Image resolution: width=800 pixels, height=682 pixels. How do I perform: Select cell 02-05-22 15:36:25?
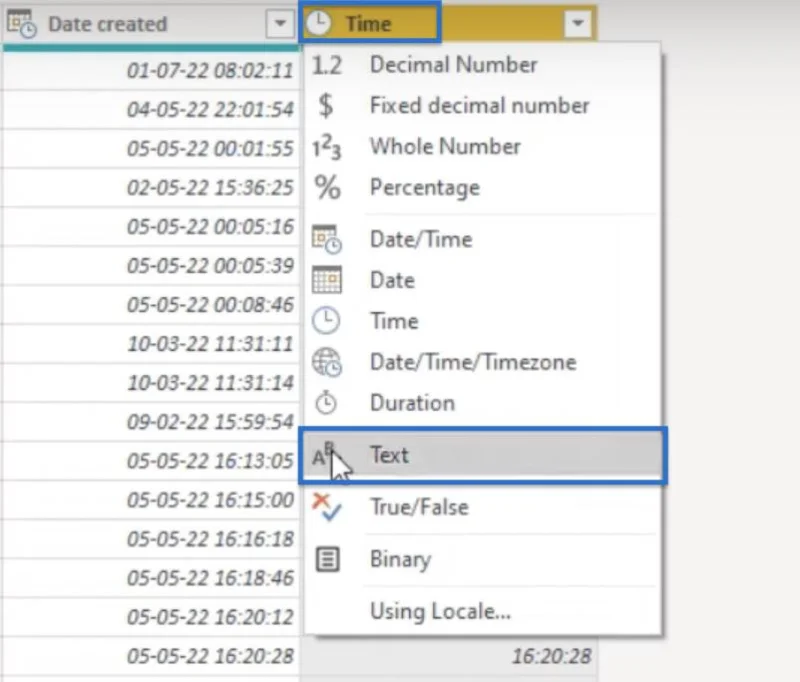pyautogui.click(x=151, y=187)
